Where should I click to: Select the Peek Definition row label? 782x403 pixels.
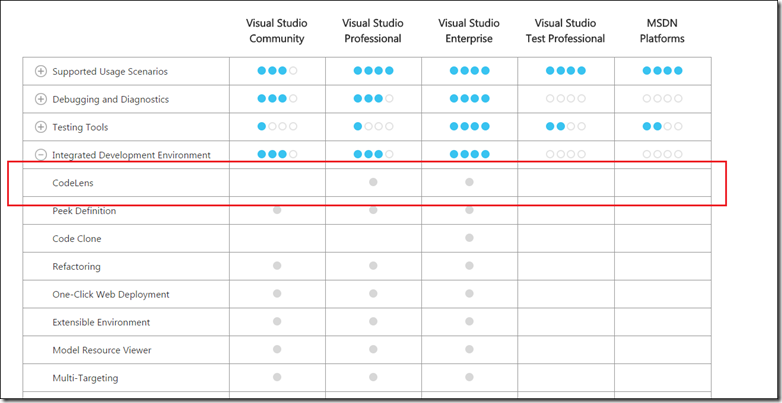[84, 211]
